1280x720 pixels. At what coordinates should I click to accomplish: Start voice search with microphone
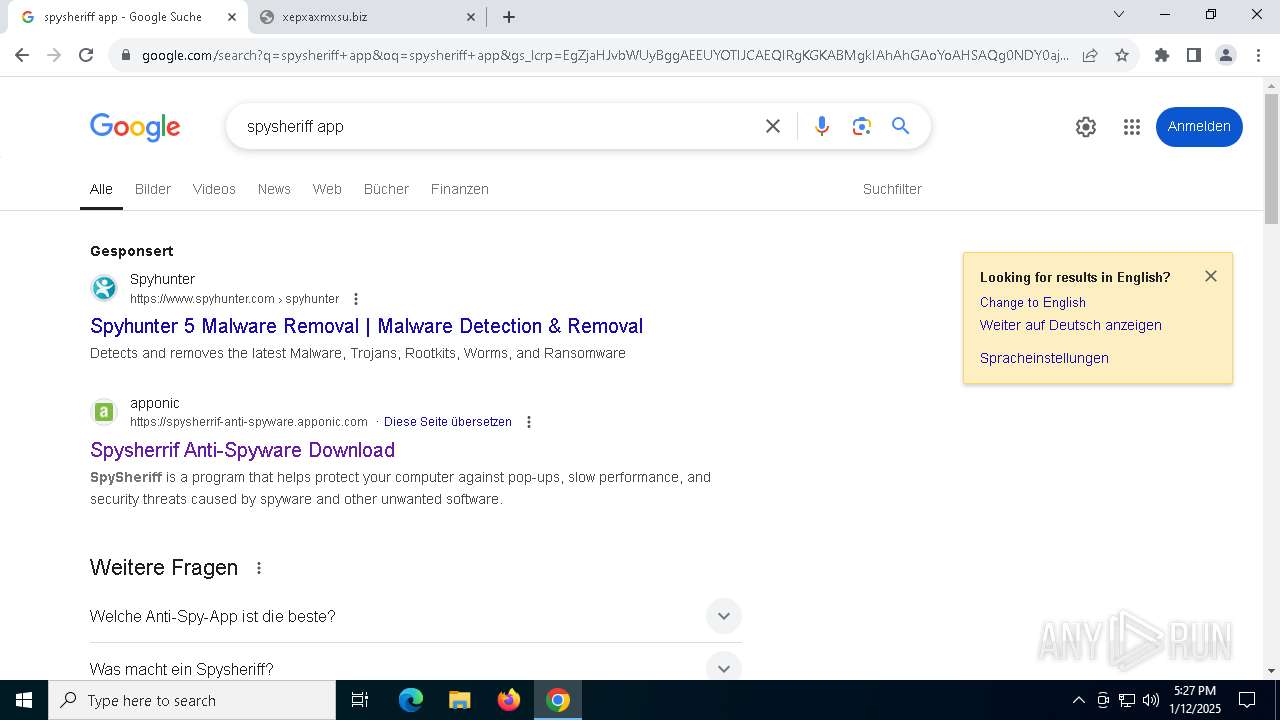coord(822,126)
